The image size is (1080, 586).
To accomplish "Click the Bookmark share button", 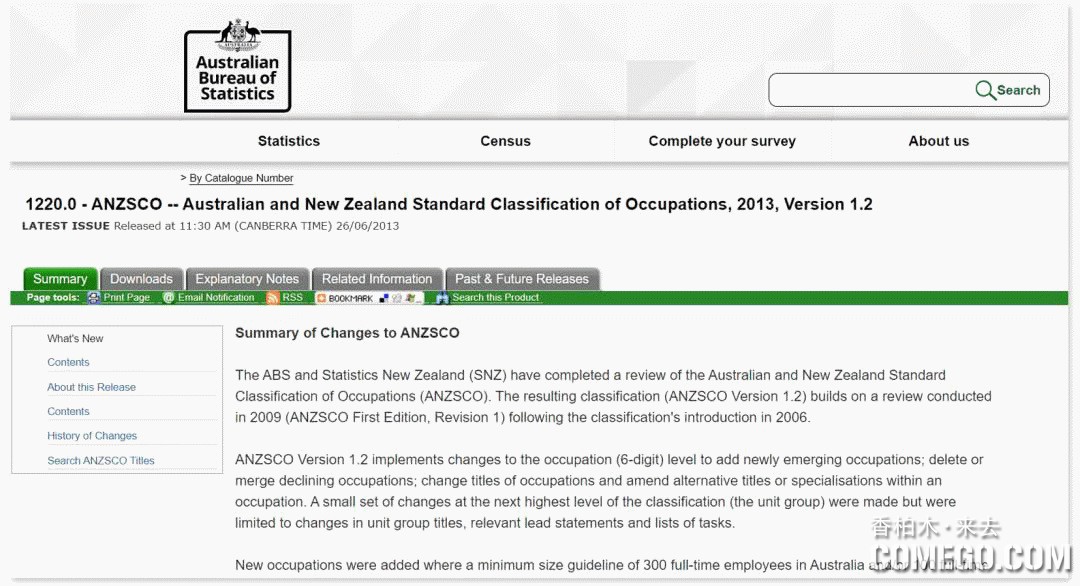I will pos(345,298).
